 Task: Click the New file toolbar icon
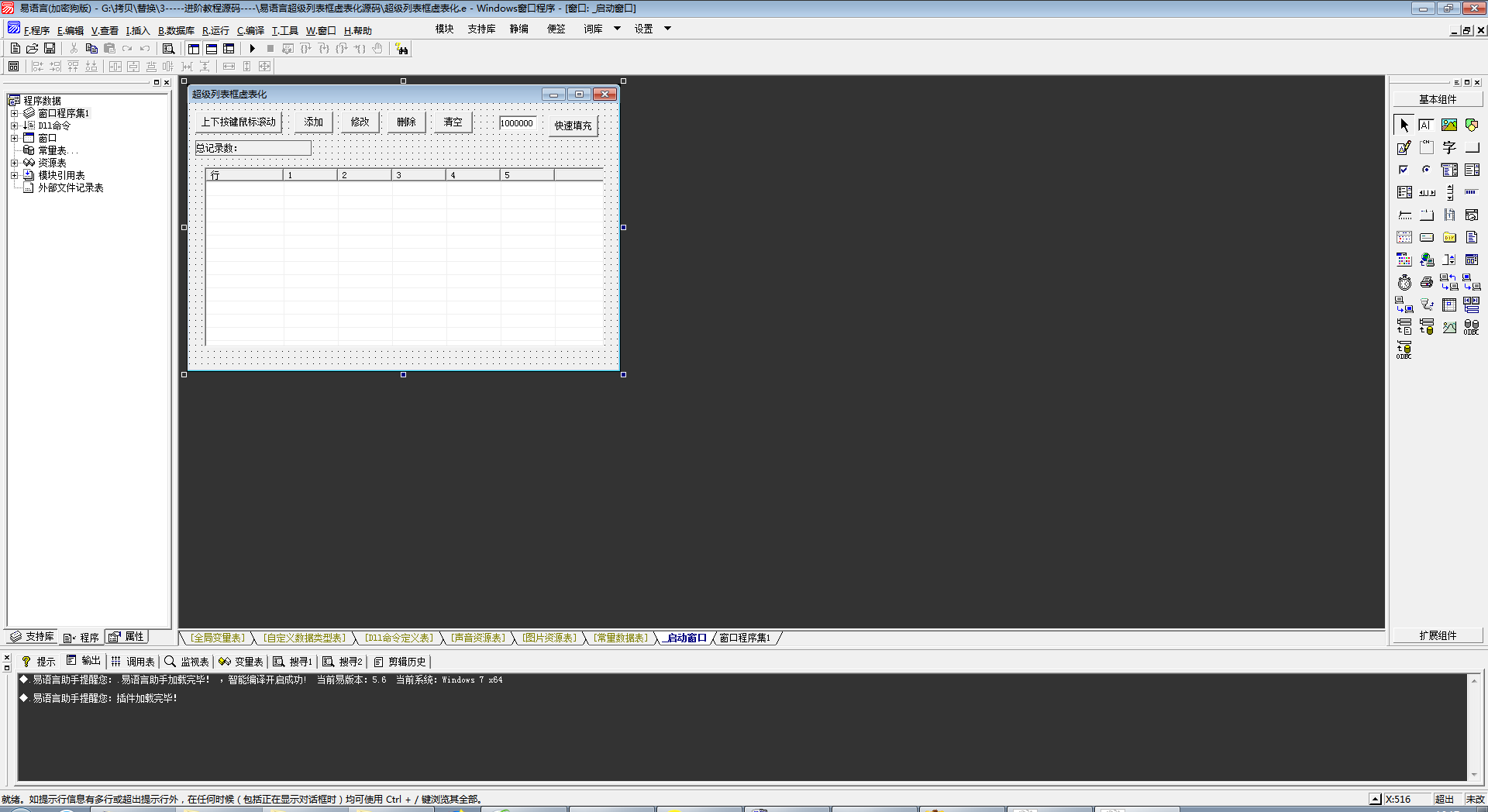tap(15, 48)
